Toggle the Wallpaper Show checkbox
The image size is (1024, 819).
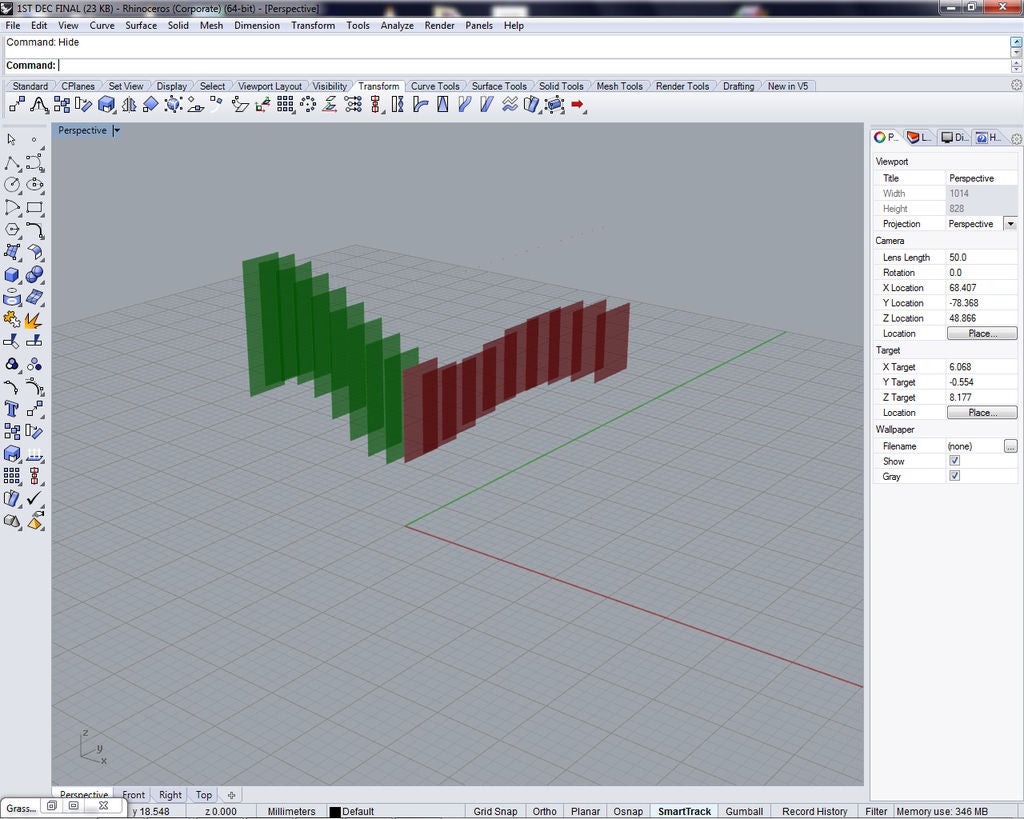tap(955, 461)
